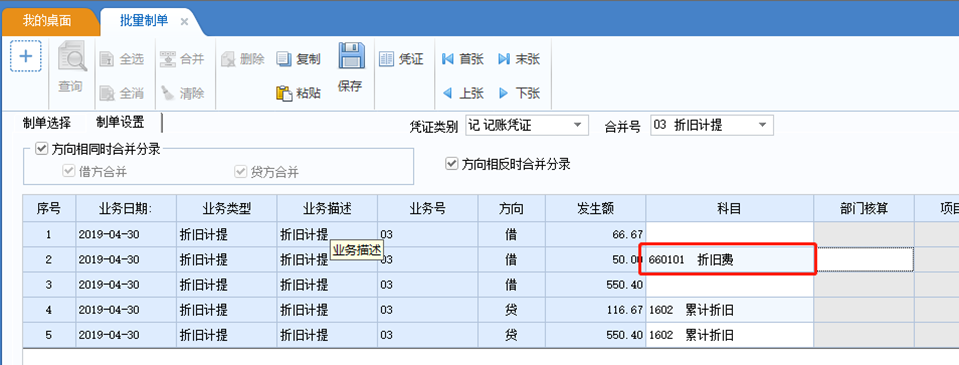Viewport: 959px width, 365px height.
Task: Click 1602 累计折旧 in row 5
Action: click(x=729, y=335)
